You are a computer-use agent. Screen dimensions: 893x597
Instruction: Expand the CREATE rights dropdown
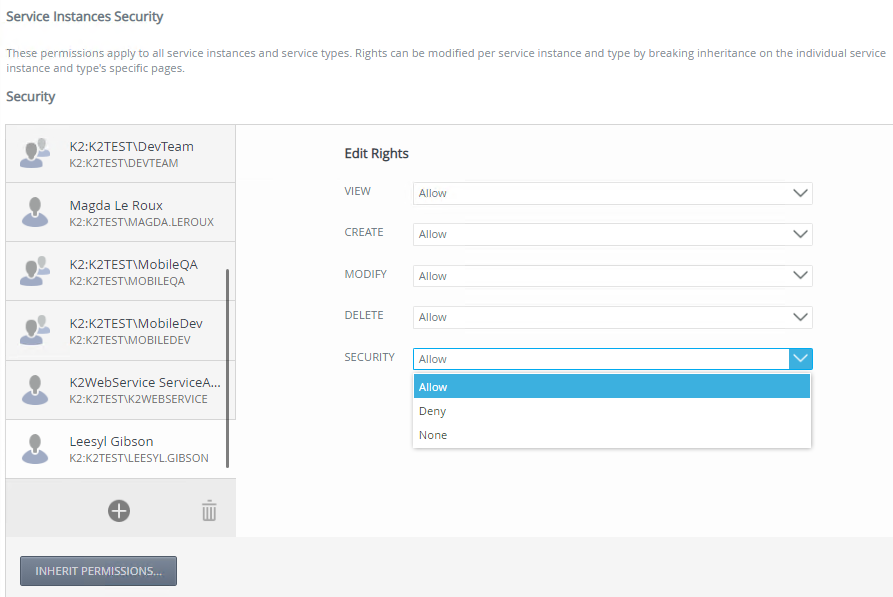(612, 234)
